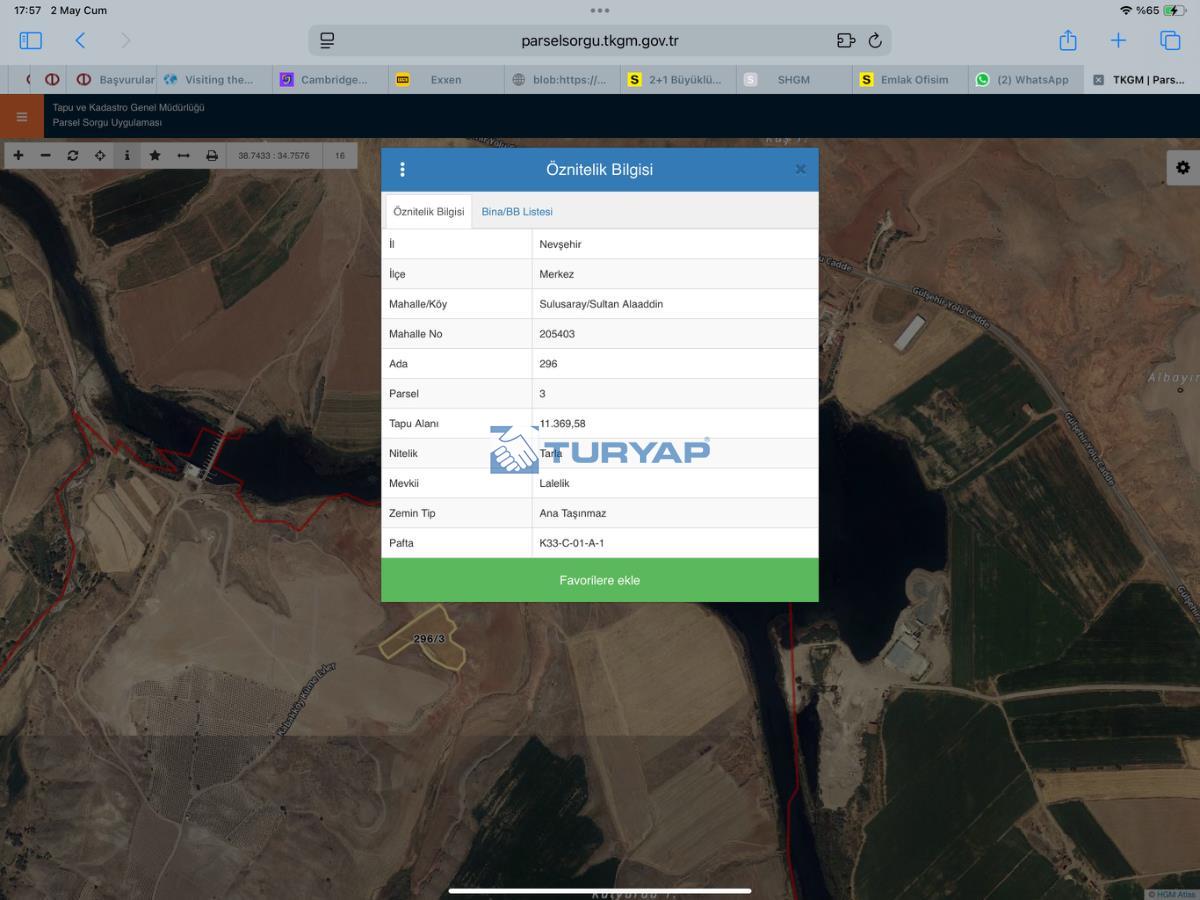Tap the battery indicator in status bar
Image resolution: width=1200 pixels, height=900 pixels.
point(1174,10)
